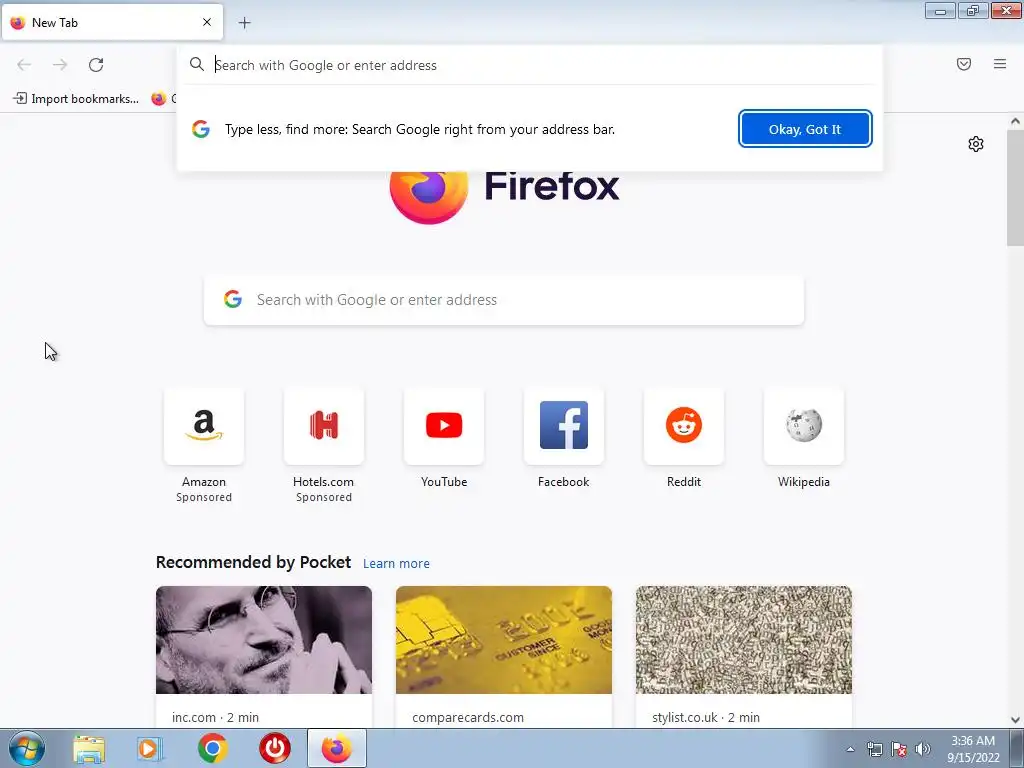This screenshot has width=1024, height=768.
Task: Click the Show desktop button at taskbar end
Action: click(1017, 749)
